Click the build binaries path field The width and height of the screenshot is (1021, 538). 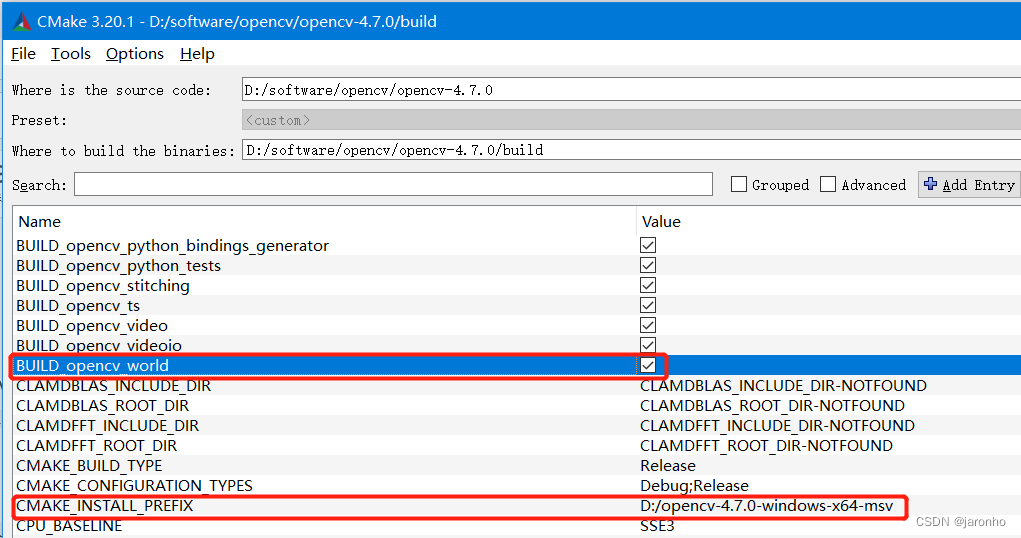point(631,150)
